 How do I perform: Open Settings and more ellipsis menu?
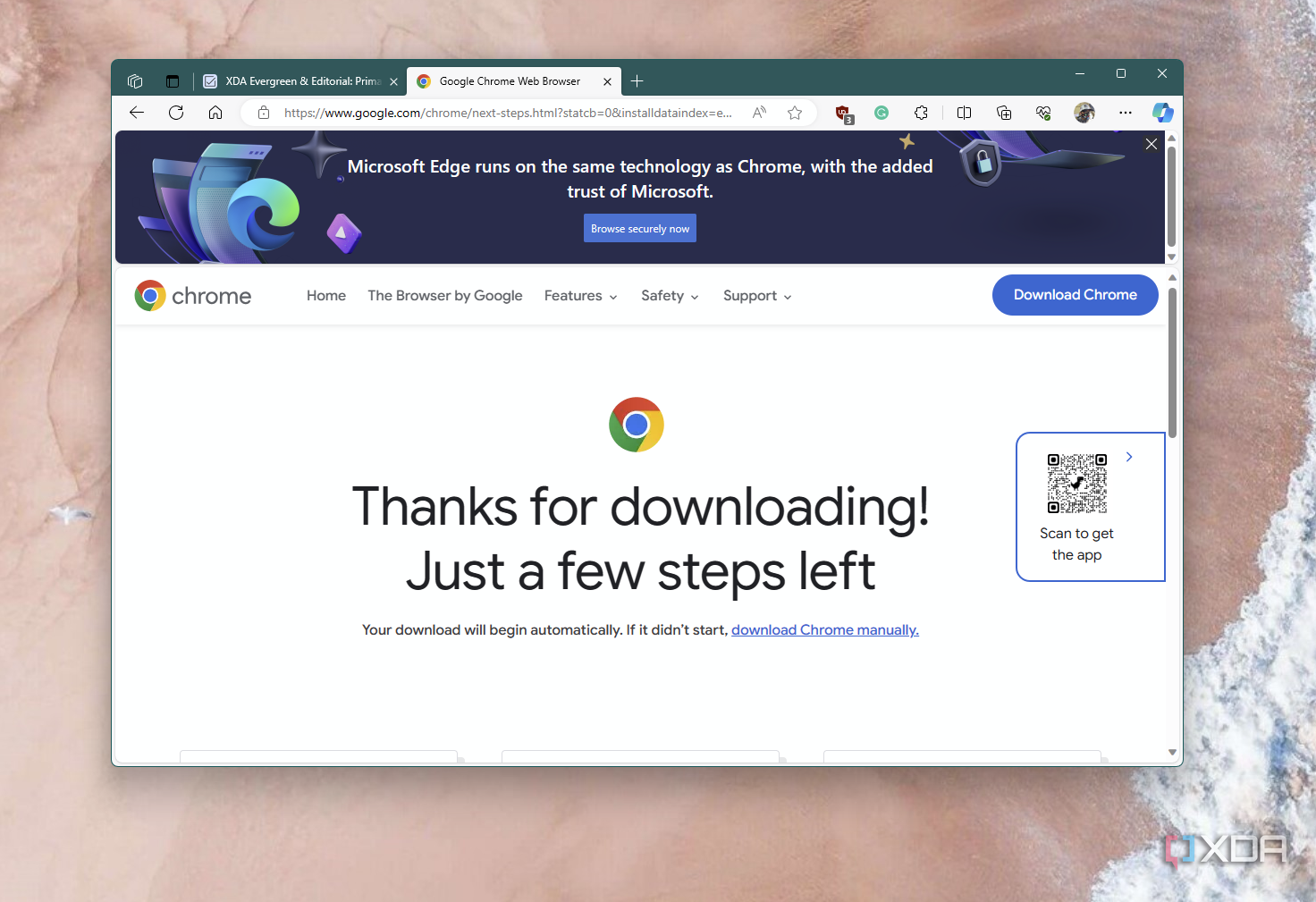(x=1126, y=113)
